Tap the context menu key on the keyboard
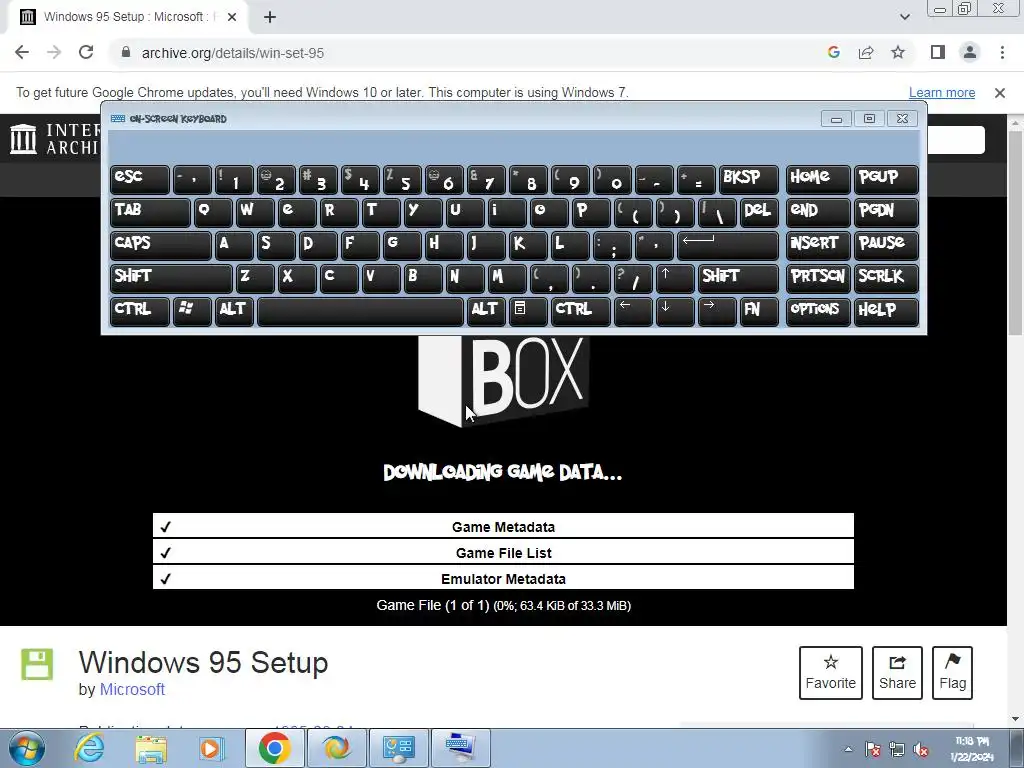Image resolution: width=1024 pixels, height=768 pixels. pyautogui.click(x=528, y=312)
